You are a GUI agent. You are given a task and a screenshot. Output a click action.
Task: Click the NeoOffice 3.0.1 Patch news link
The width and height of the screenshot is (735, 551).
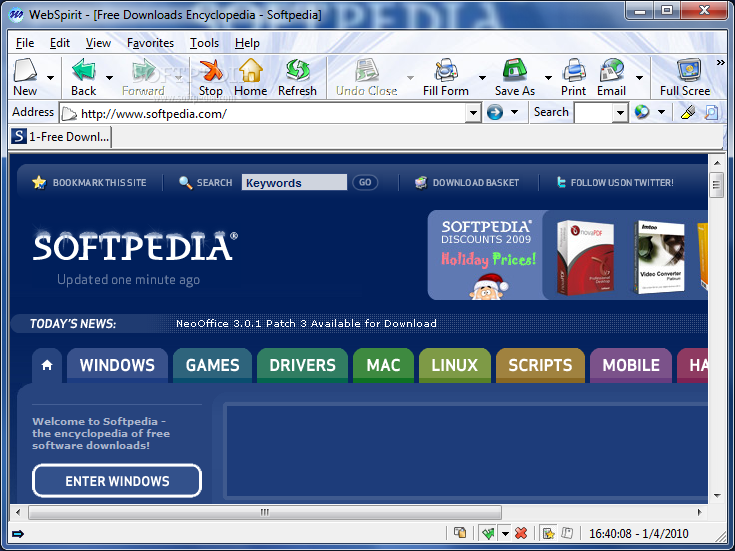pyautogui.click(x=306, y=324)
